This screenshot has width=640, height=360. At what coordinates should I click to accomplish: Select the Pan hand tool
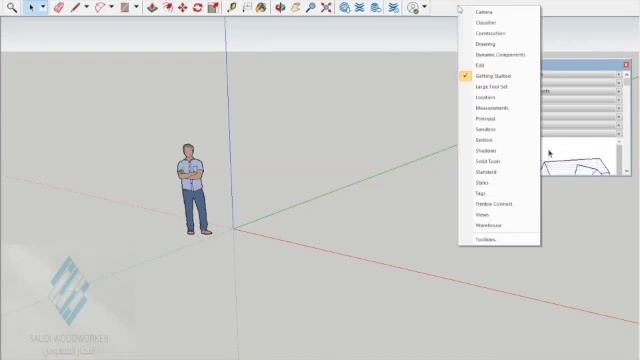pyautogui.click(x=296, y=7)
